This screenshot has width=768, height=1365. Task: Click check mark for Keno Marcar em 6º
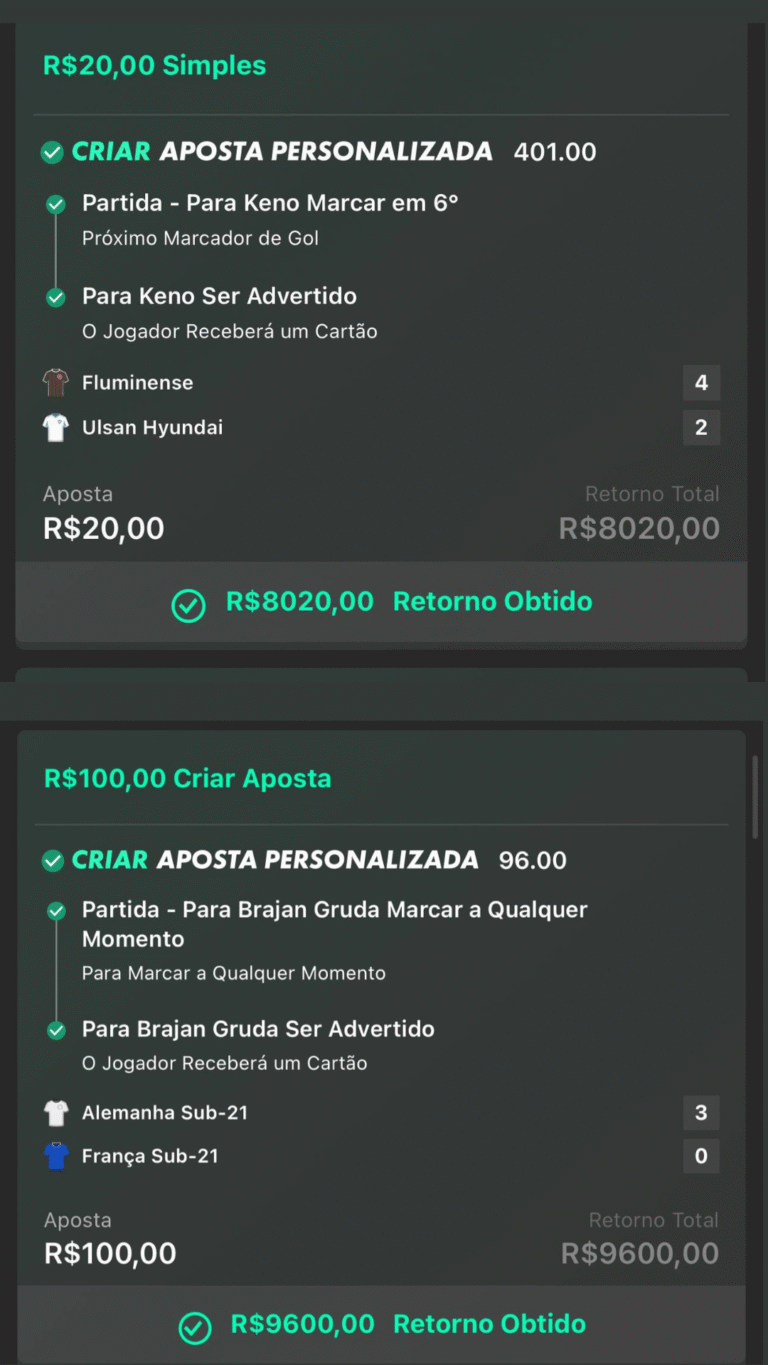coord(56,205)
